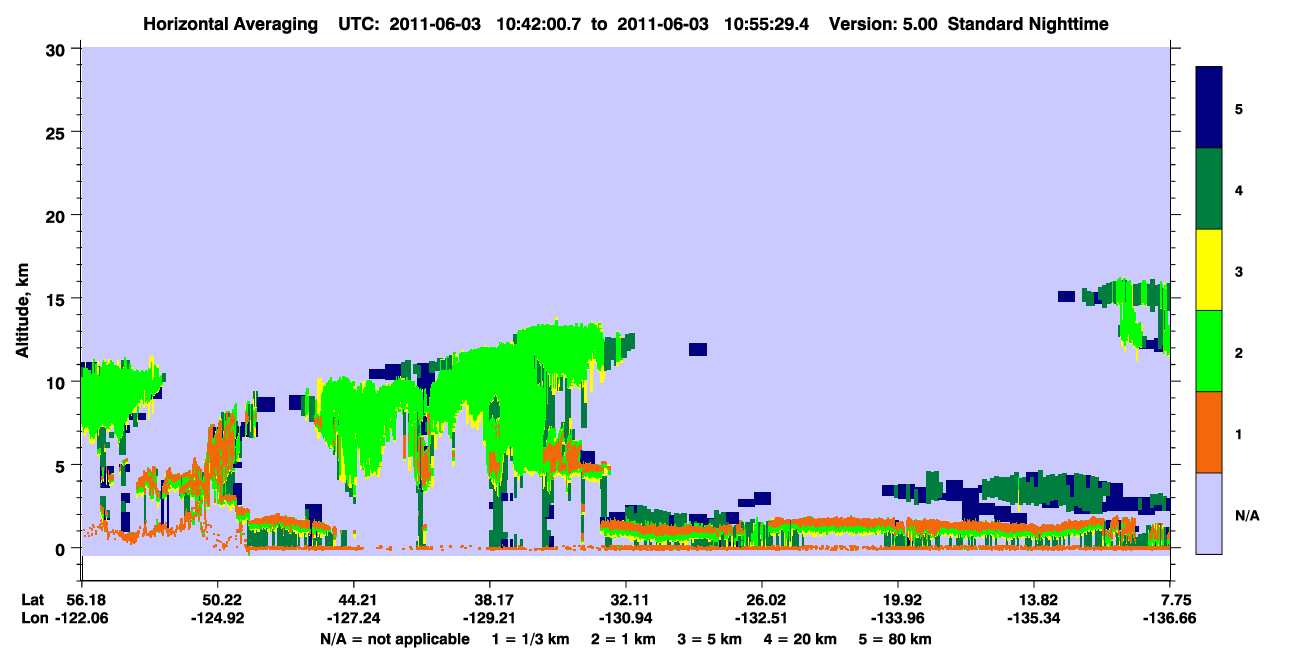The height and width of the screenshot is (667, 1300).
Task: Click the 'Lat' axis row label
Action: tap(33, 600)
